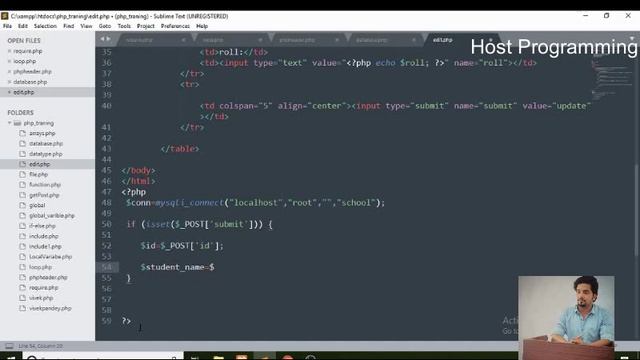640x360 pixels.
Task: Click the file icon beside global_varible.php
Action: click(x=22, y=216)
